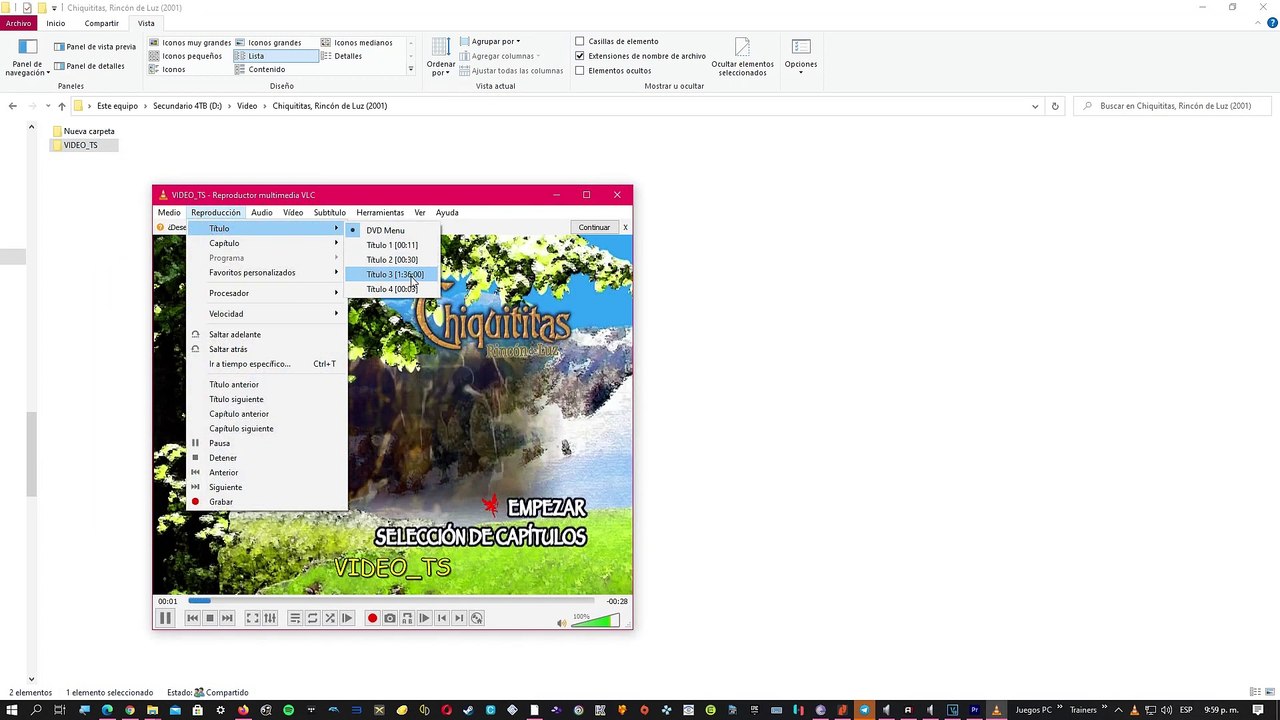Image resolution: width=1280 pixels, height=720 pixels.
Task: Click the Continuar button in VLC
Action: [x=594, y=227]
